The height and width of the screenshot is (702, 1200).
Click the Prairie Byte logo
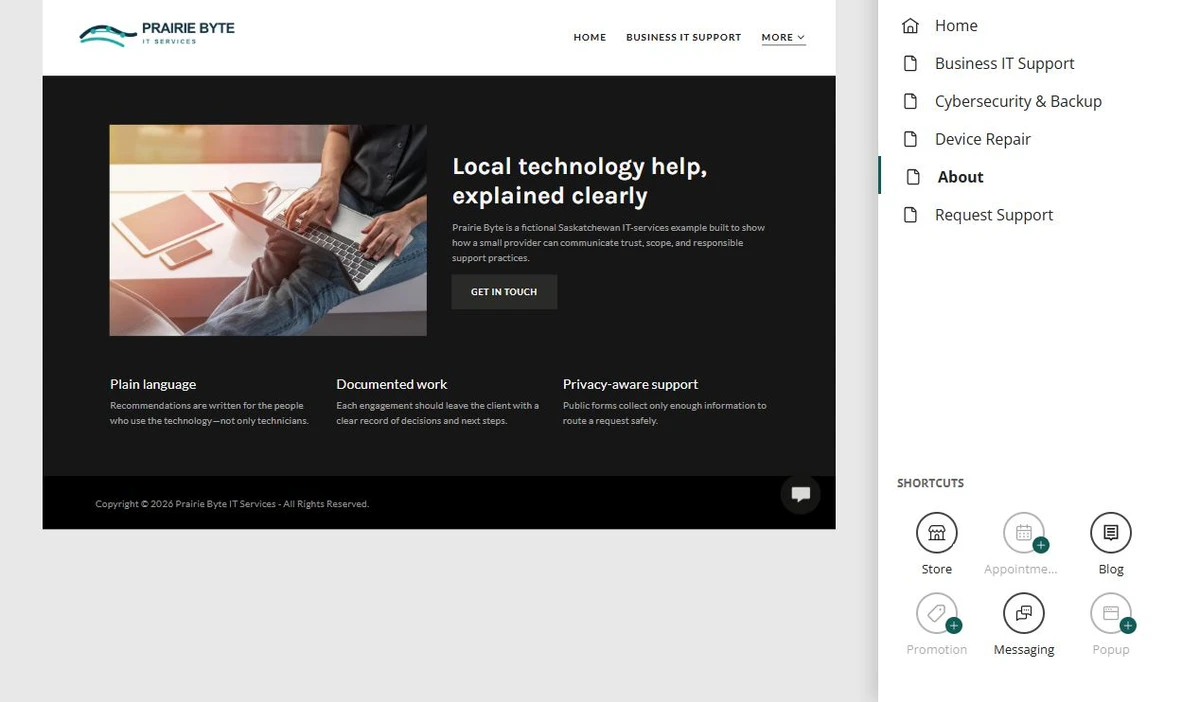[x=157, y=34]
